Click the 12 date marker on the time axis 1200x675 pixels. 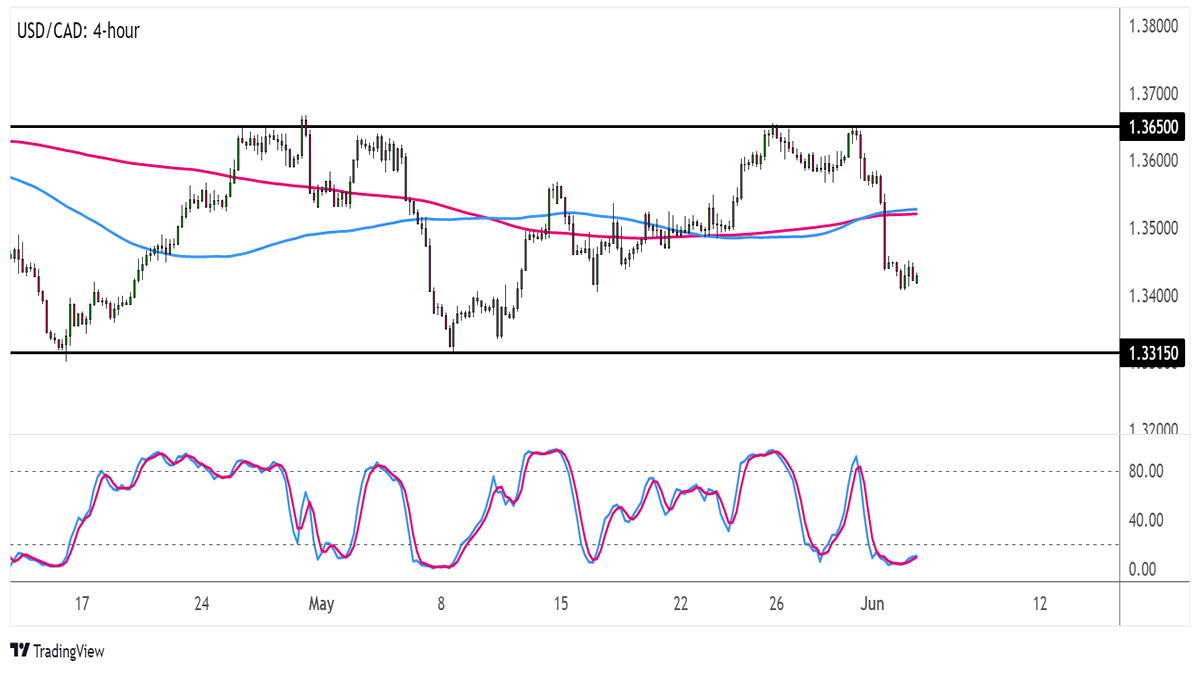point(1040,604)
